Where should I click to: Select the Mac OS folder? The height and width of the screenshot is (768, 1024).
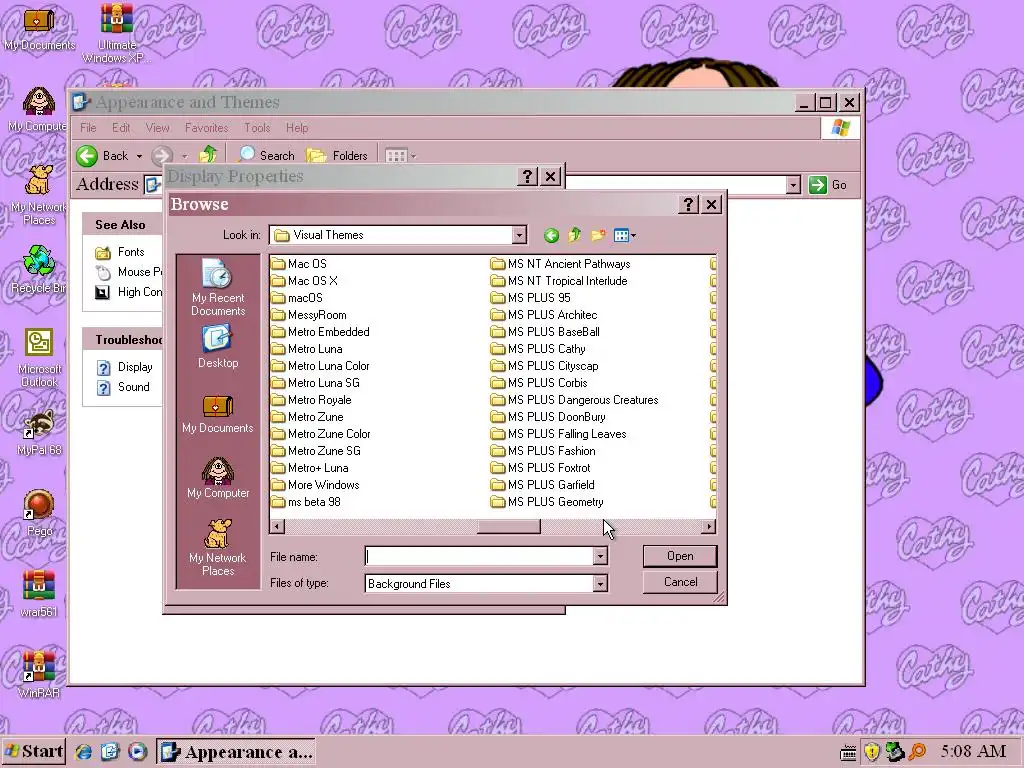click(298, 264)
